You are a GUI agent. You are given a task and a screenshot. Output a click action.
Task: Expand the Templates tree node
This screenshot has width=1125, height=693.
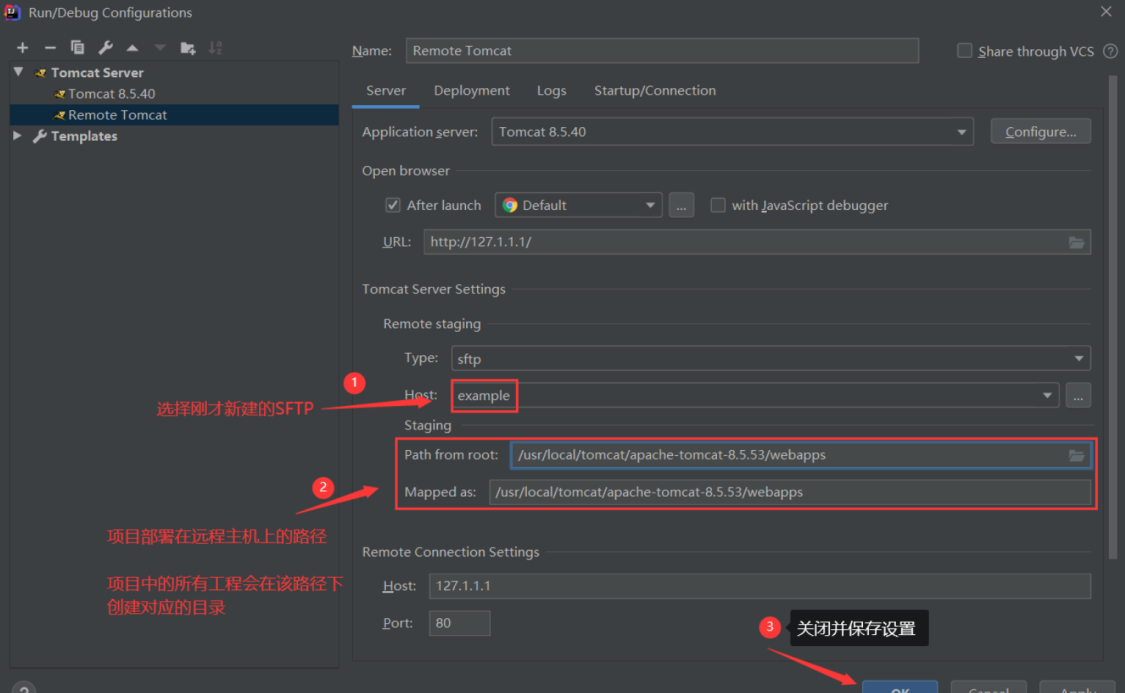(x=18, y=136)
